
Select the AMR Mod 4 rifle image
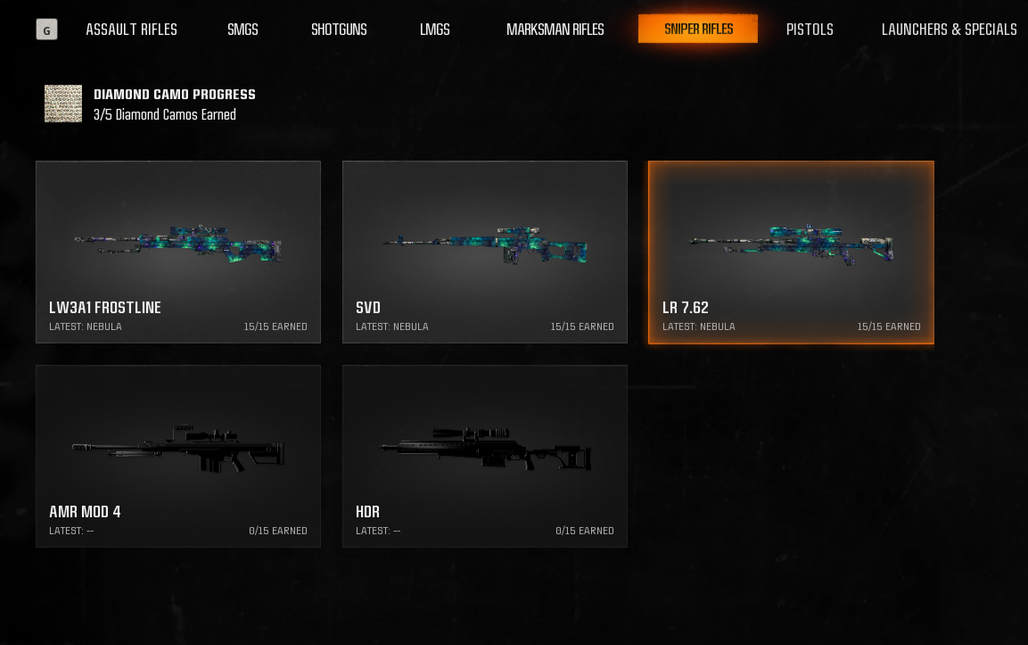[x=178, y=449]
